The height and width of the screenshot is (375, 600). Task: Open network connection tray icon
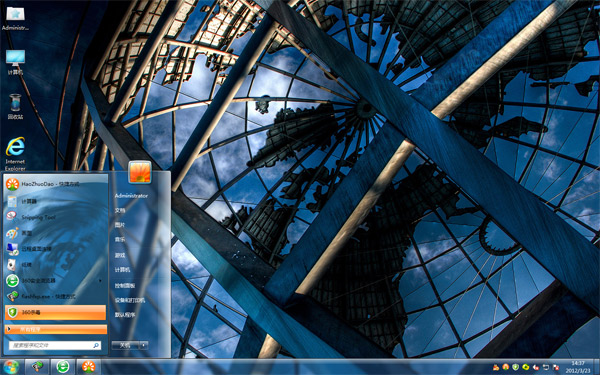click(x=546, y=367)
